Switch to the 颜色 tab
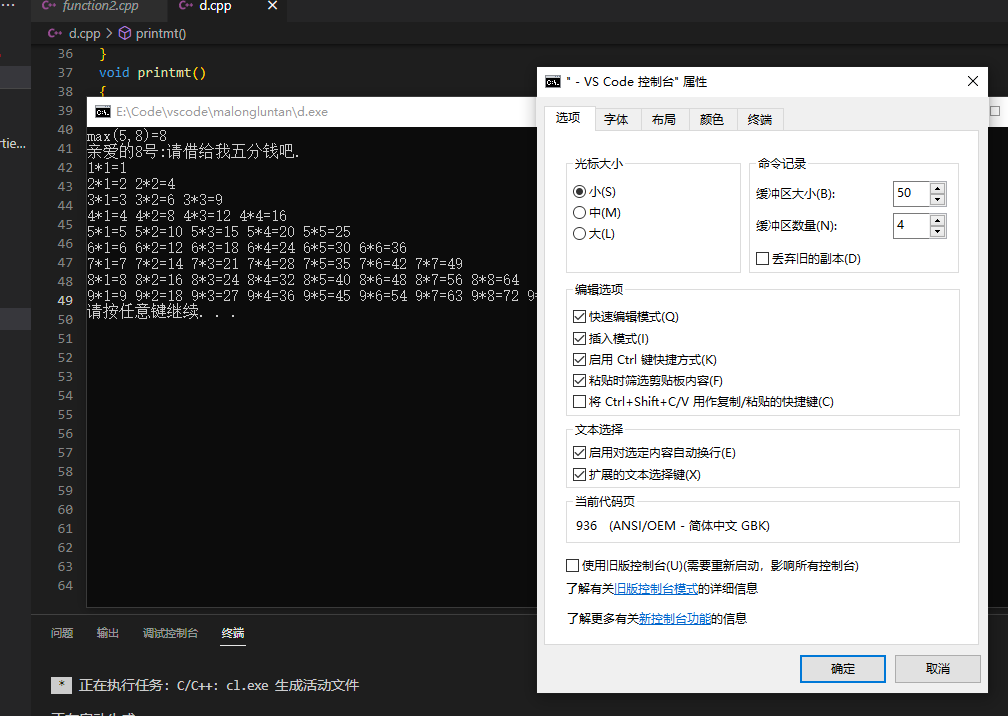Screen dimensions: 1008x716 point(712,120)
